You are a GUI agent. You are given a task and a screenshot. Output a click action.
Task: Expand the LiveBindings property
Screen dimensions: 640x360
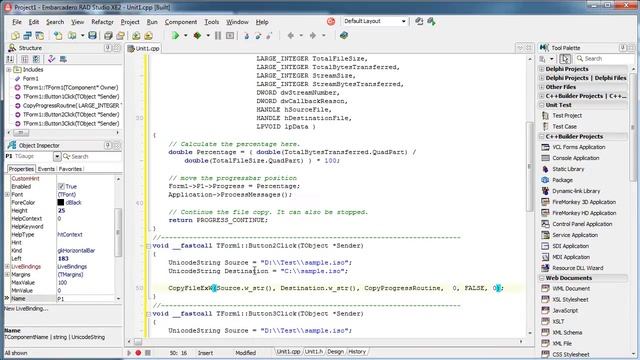tap(7, 267)
